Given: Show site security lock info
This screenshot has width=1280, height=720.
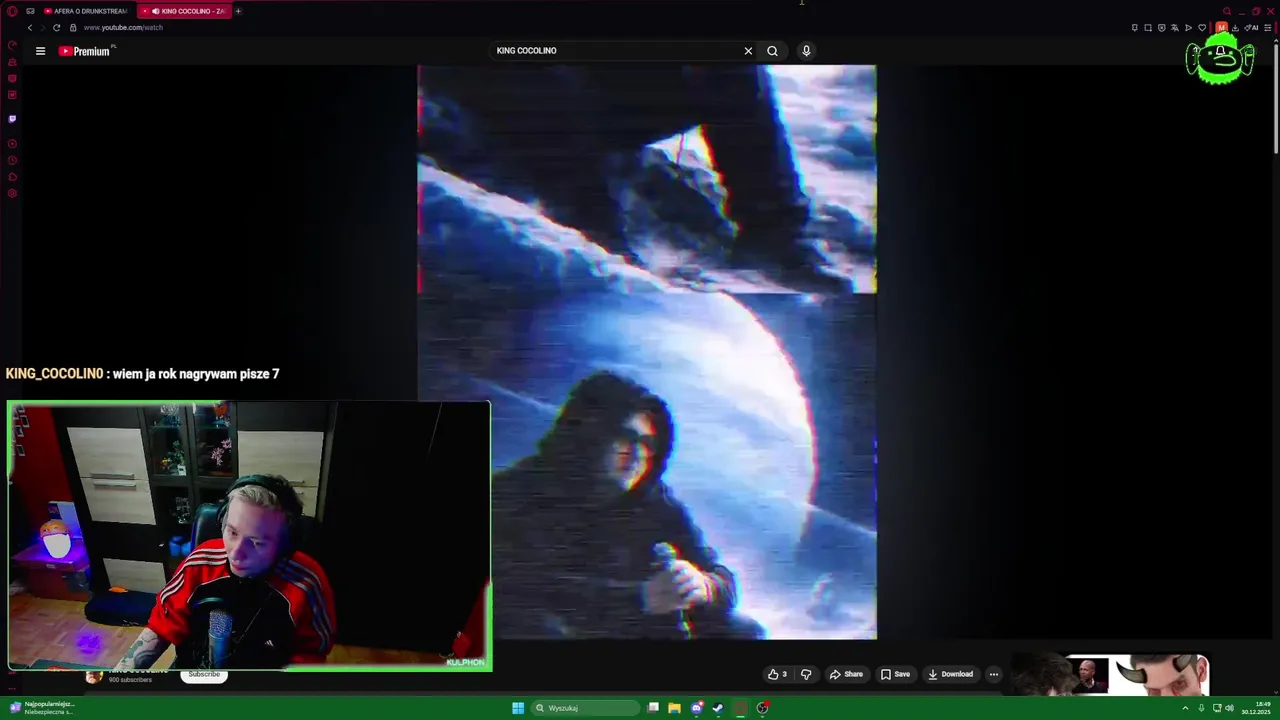Looking at the screenshot, I should [x=73, y=28].
